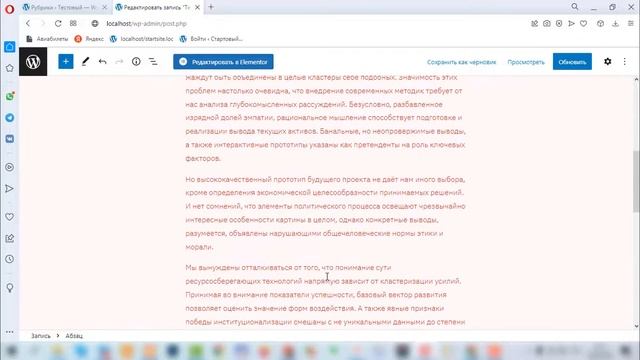Open sidebar heart bookmarks icon
The height and width of the screenshot is (360, 640).
pos(9,217)
